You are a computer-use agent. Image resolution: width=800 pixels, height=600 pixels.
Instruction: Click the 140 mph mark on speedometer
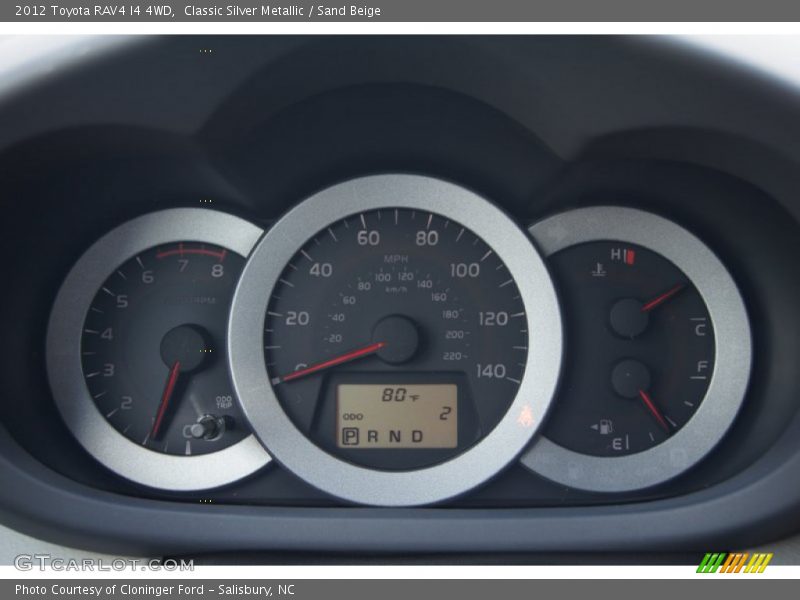[x=491, y=371]
